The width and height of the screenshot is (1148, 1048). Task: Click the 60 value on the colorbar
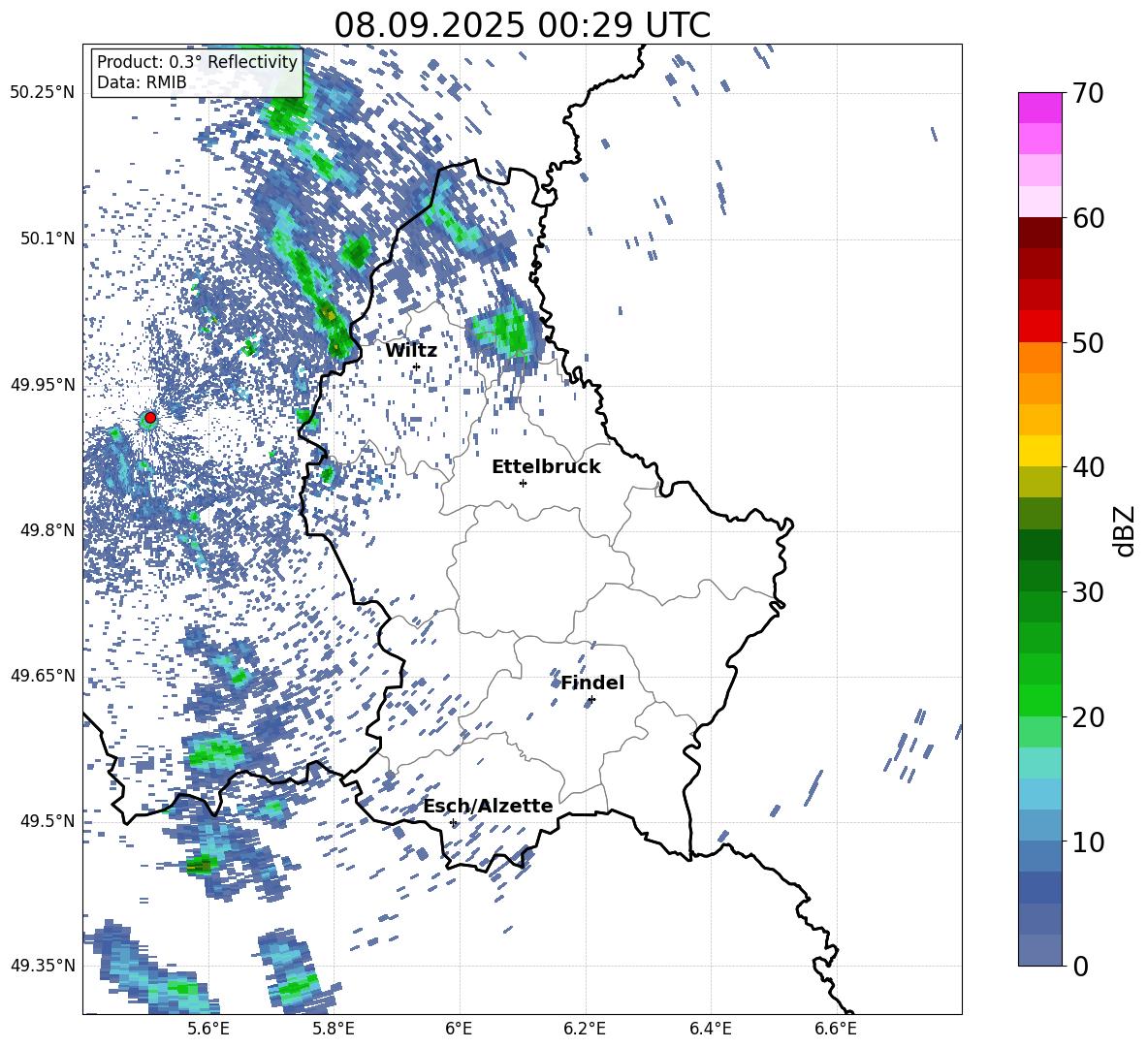[x=1087, y=218]
